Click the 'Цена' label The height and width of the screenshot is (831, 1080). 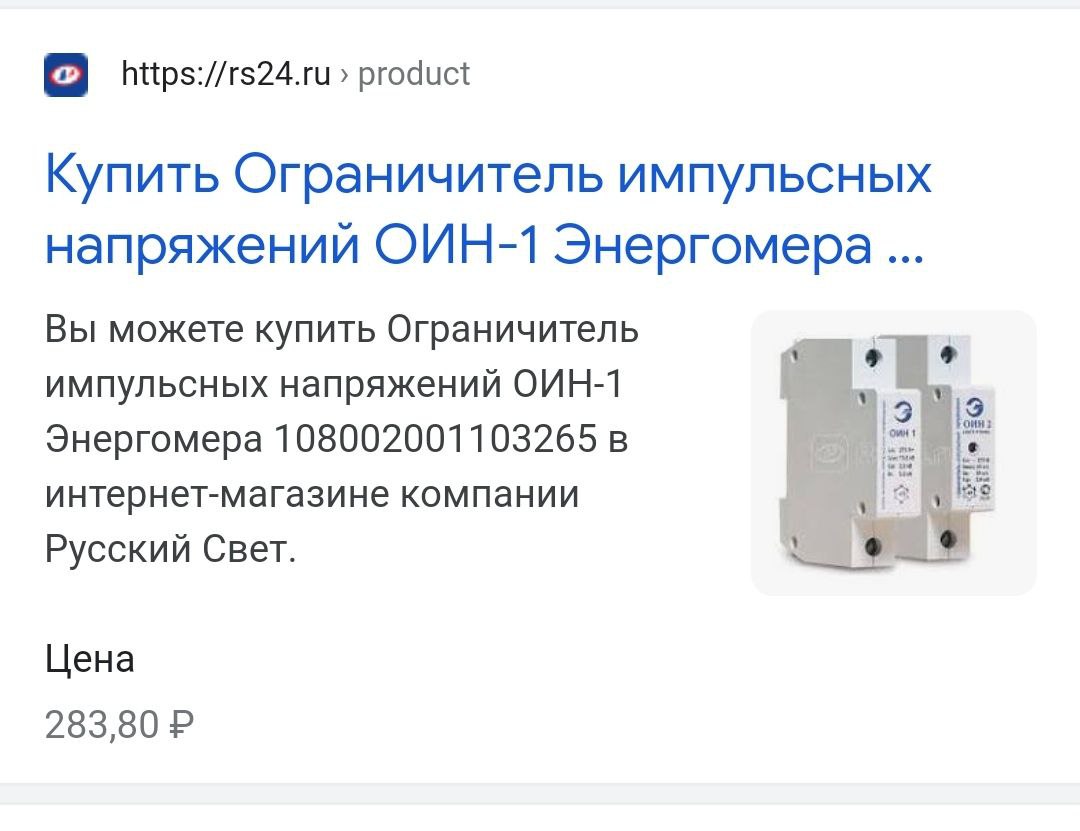(x=90, y=660)
